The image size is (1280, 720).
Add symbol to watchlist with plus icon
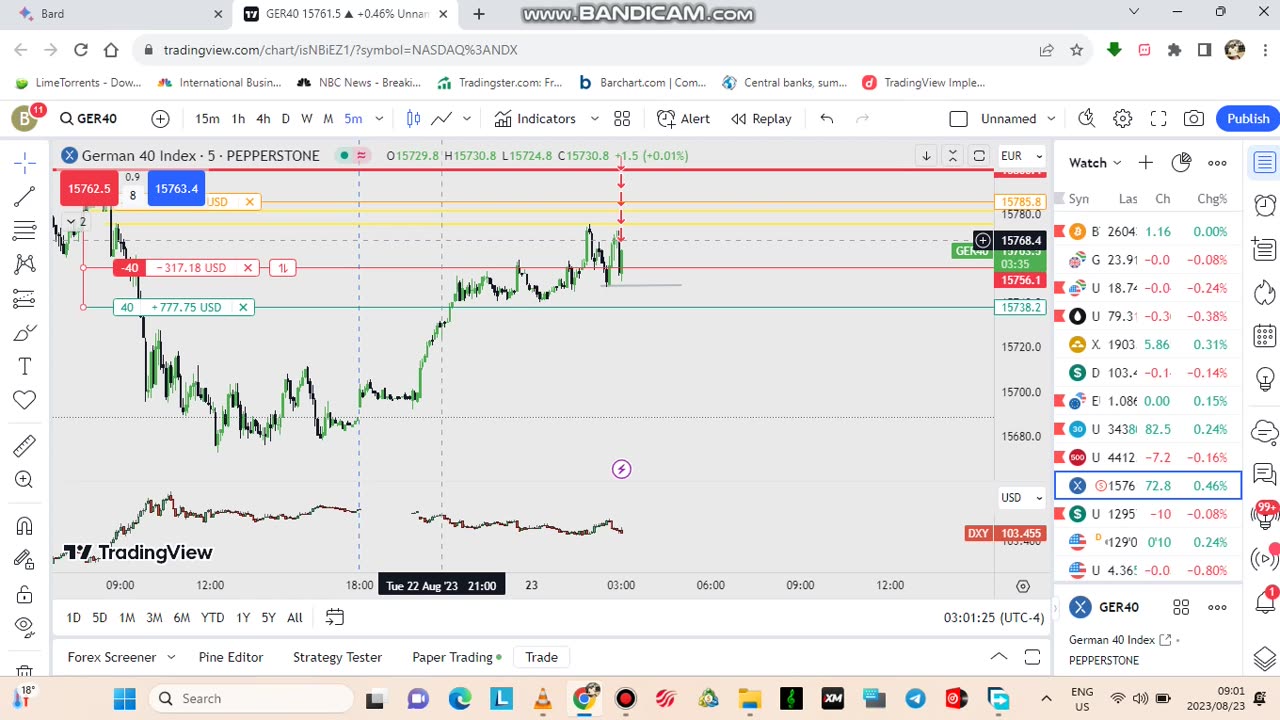pos(1145,162)
